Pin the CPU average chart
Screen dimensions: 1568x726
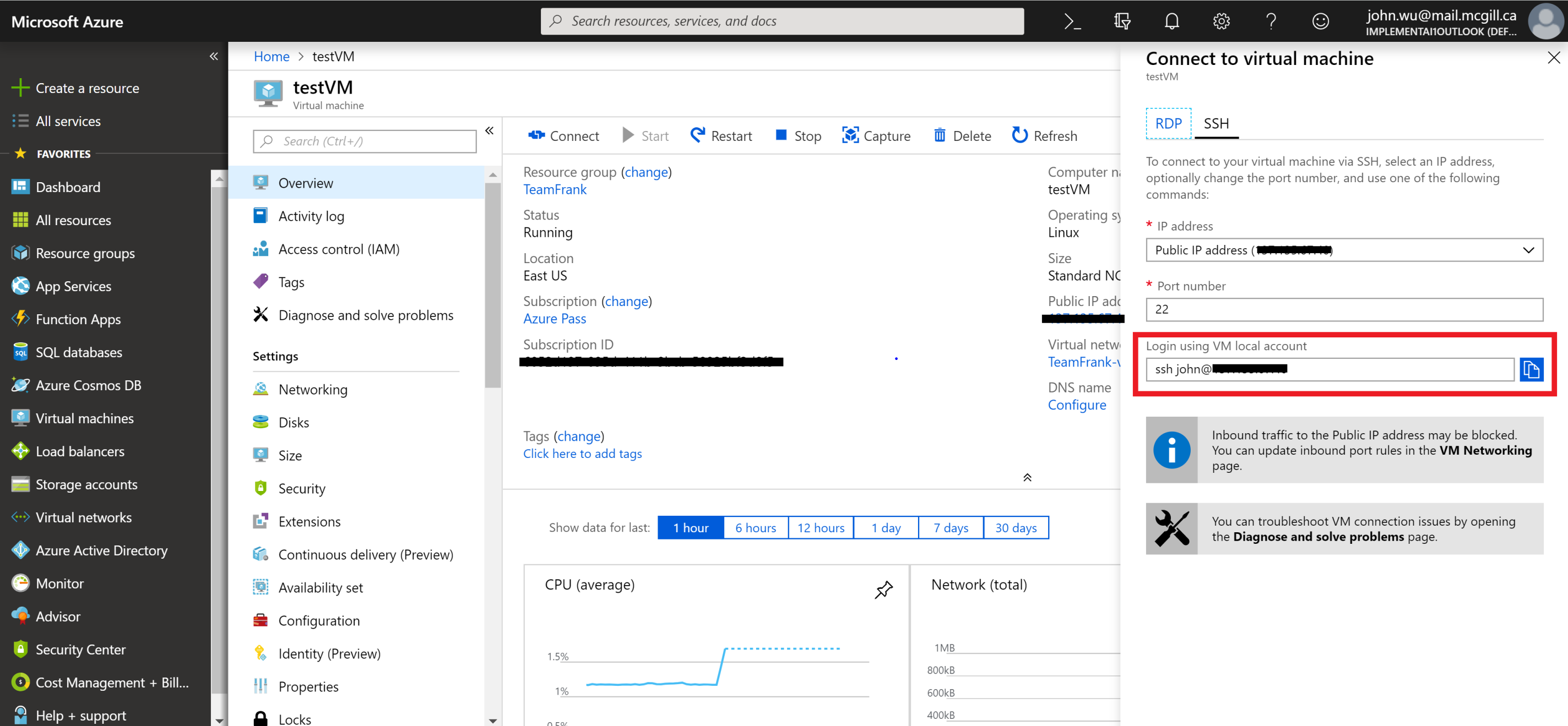[883, 589]
